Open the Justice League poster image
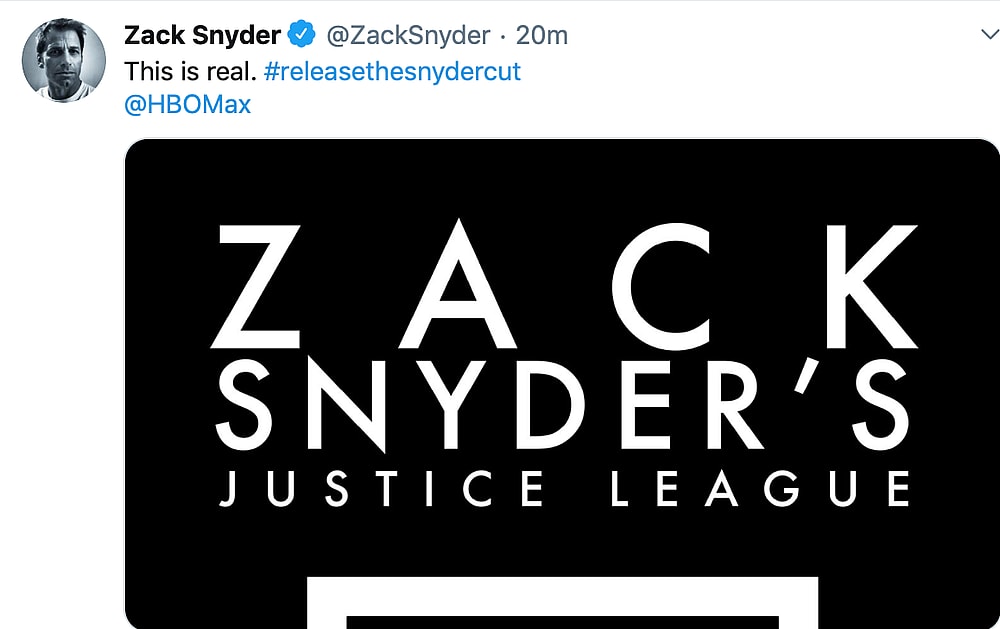The width and height of the screenshot is (1000, 629). 560,380
